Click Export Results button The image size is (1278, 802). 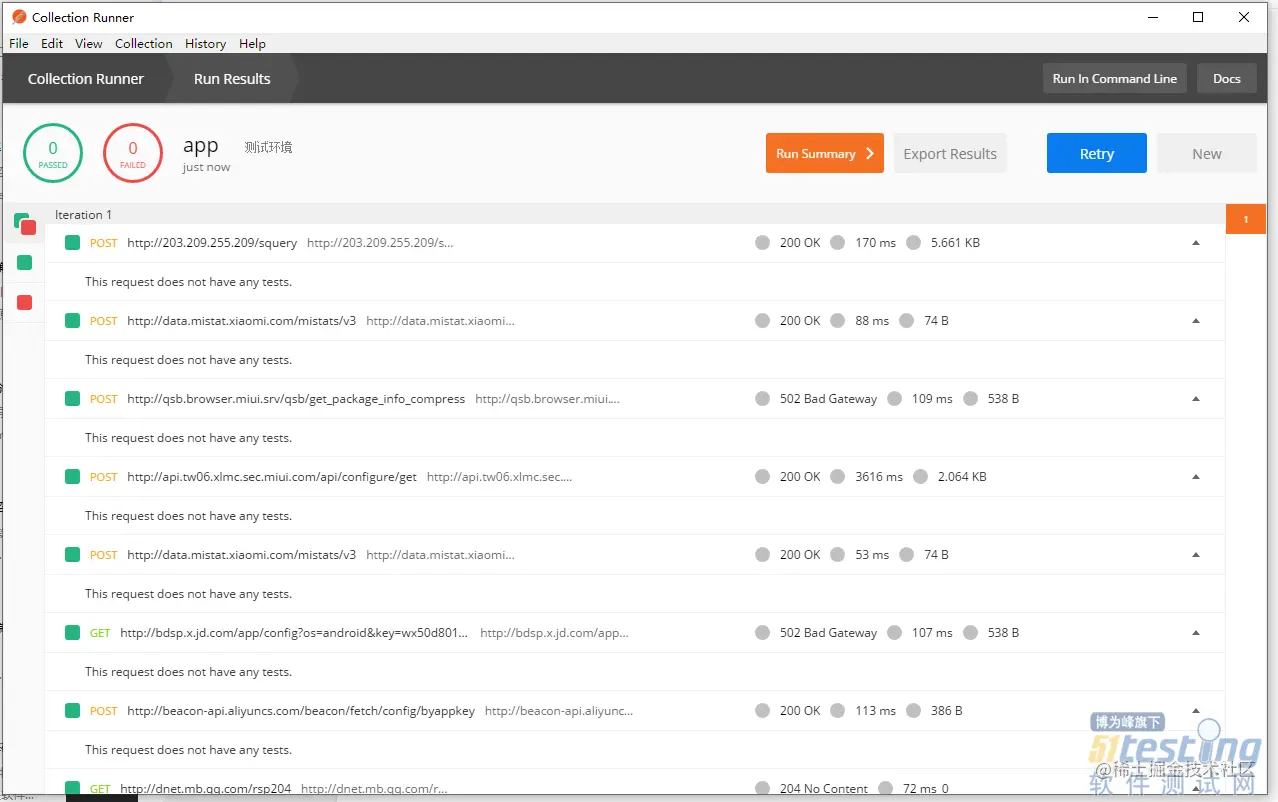(x=950, y=153)
